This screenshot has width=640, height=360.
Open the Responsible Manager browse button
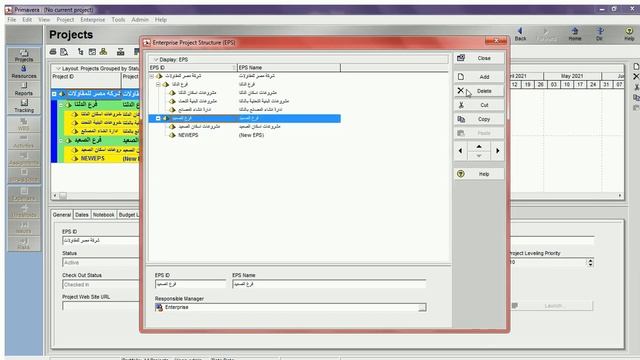click(x=422, y=307)
